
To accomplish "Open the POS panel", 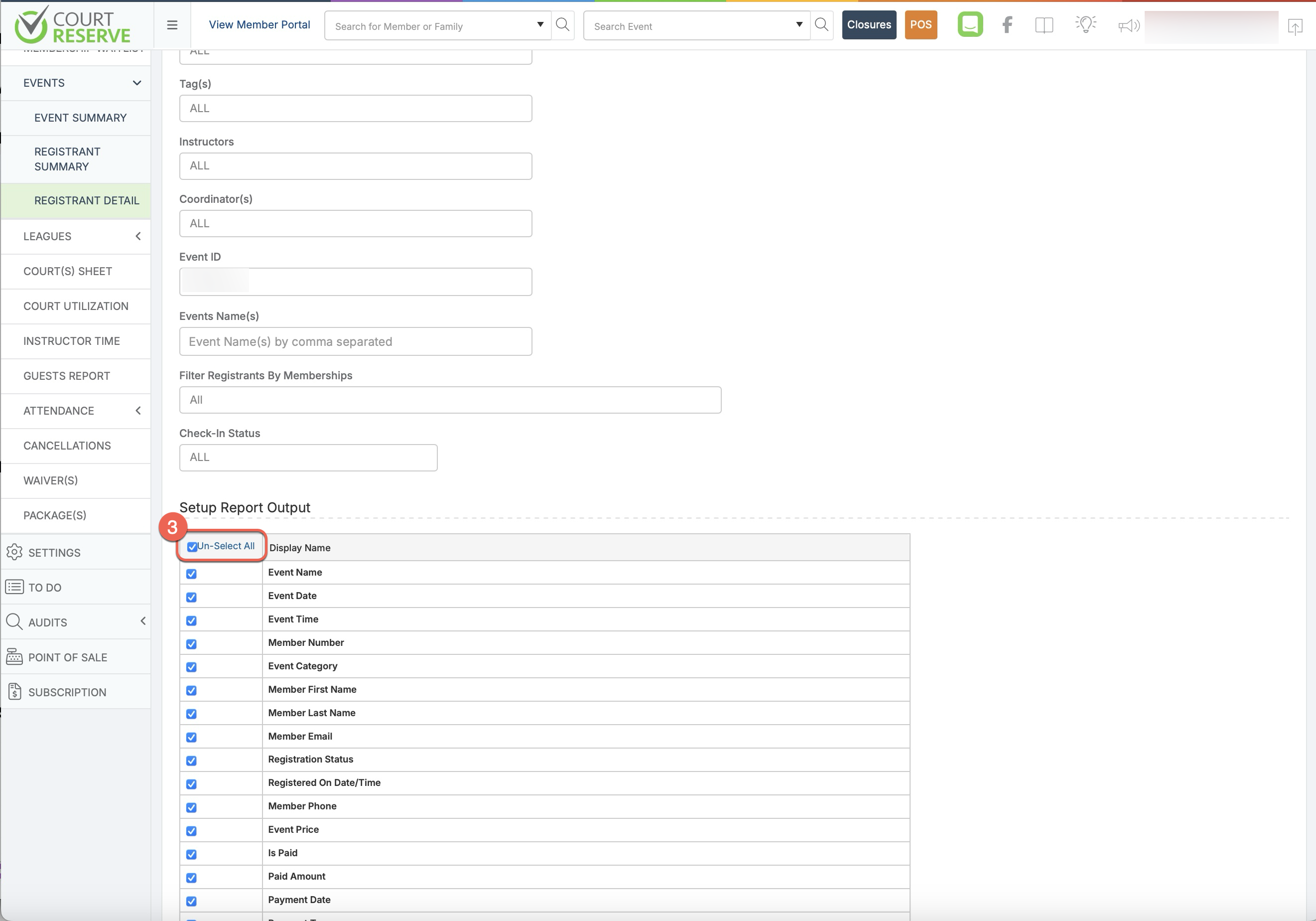I will click(x=921, y=24).
